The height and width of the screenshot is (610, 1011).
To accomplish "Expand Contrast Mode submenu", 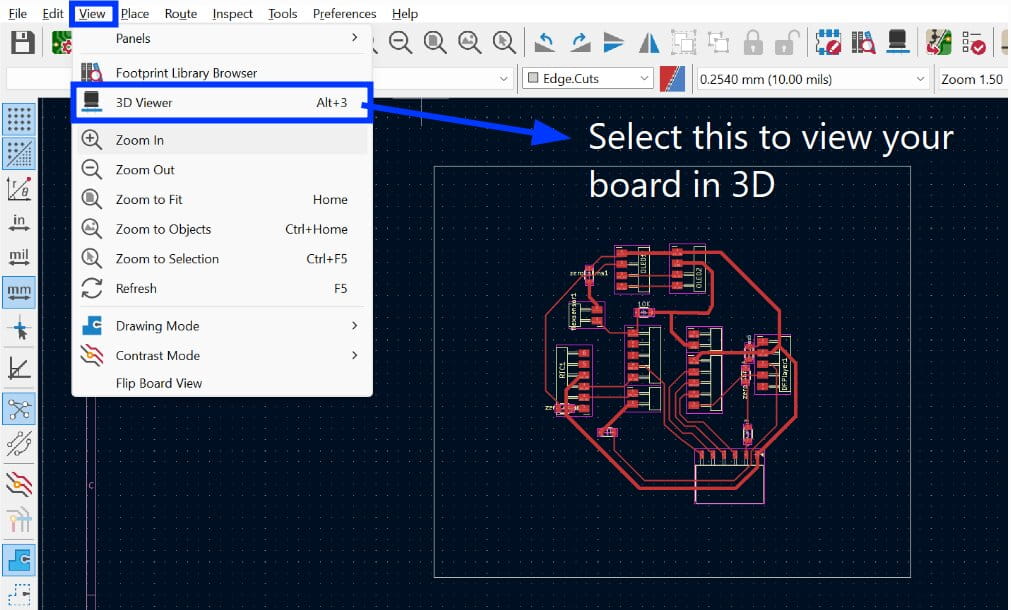I will 222,355.
